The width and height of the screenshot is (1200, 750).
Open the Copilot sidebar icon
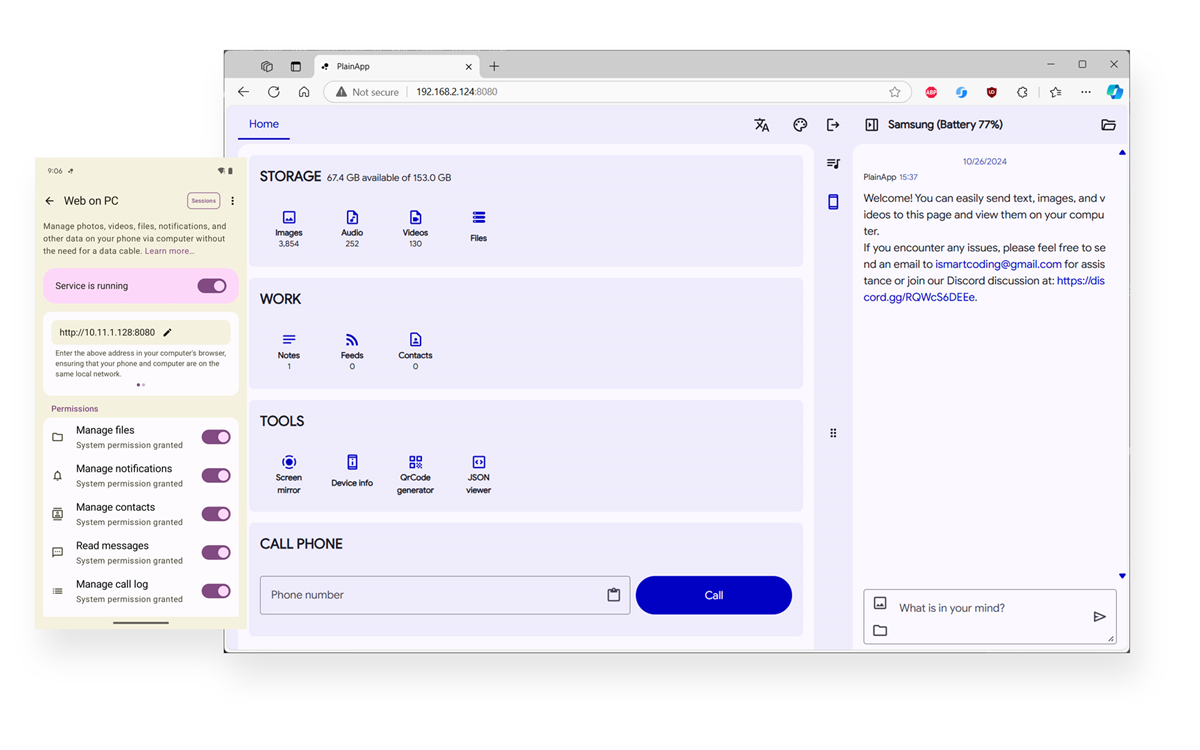[1114, 92]
